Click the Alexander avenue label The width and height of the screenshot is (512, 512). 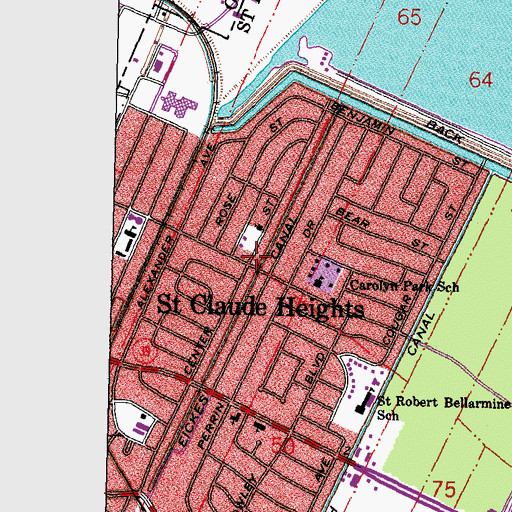click(x=155, y=271)
